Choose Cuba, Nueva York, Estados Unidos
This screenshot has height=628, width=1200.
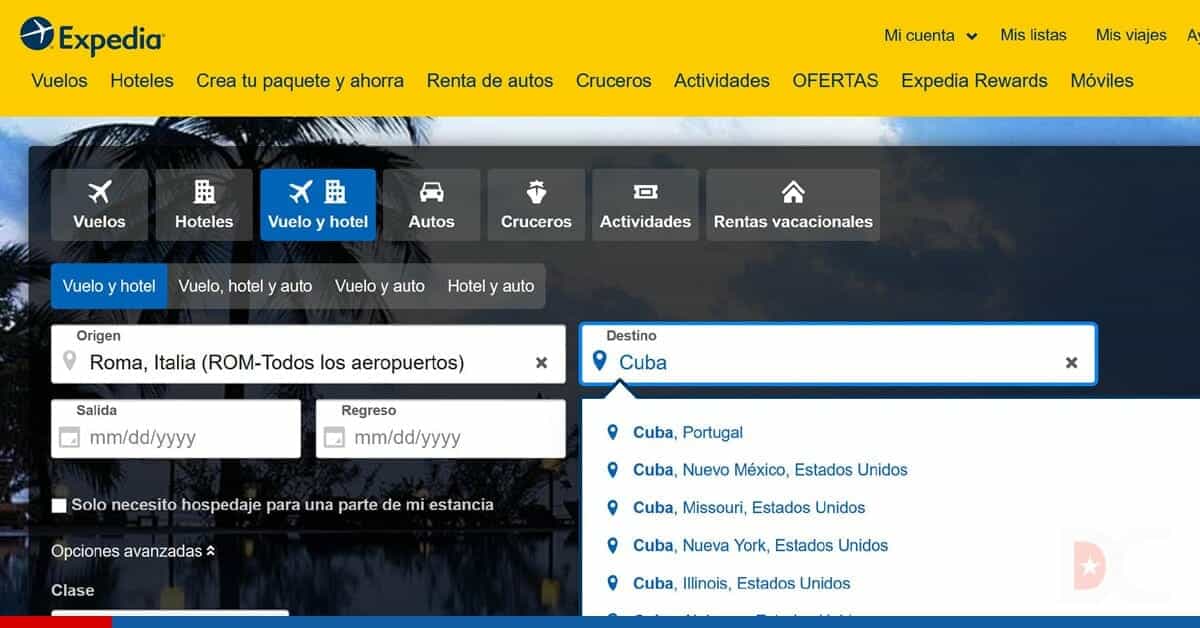pyautogui.click(x=760, y=546)
